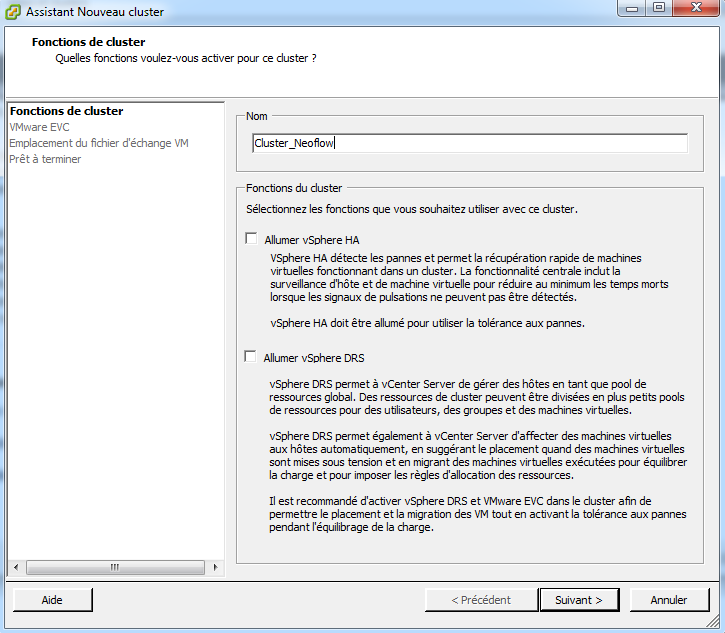Select Emplacement du fichier d'échange VM step
Image resolution: width=725 pixels, height=633 pixels.
99,143
